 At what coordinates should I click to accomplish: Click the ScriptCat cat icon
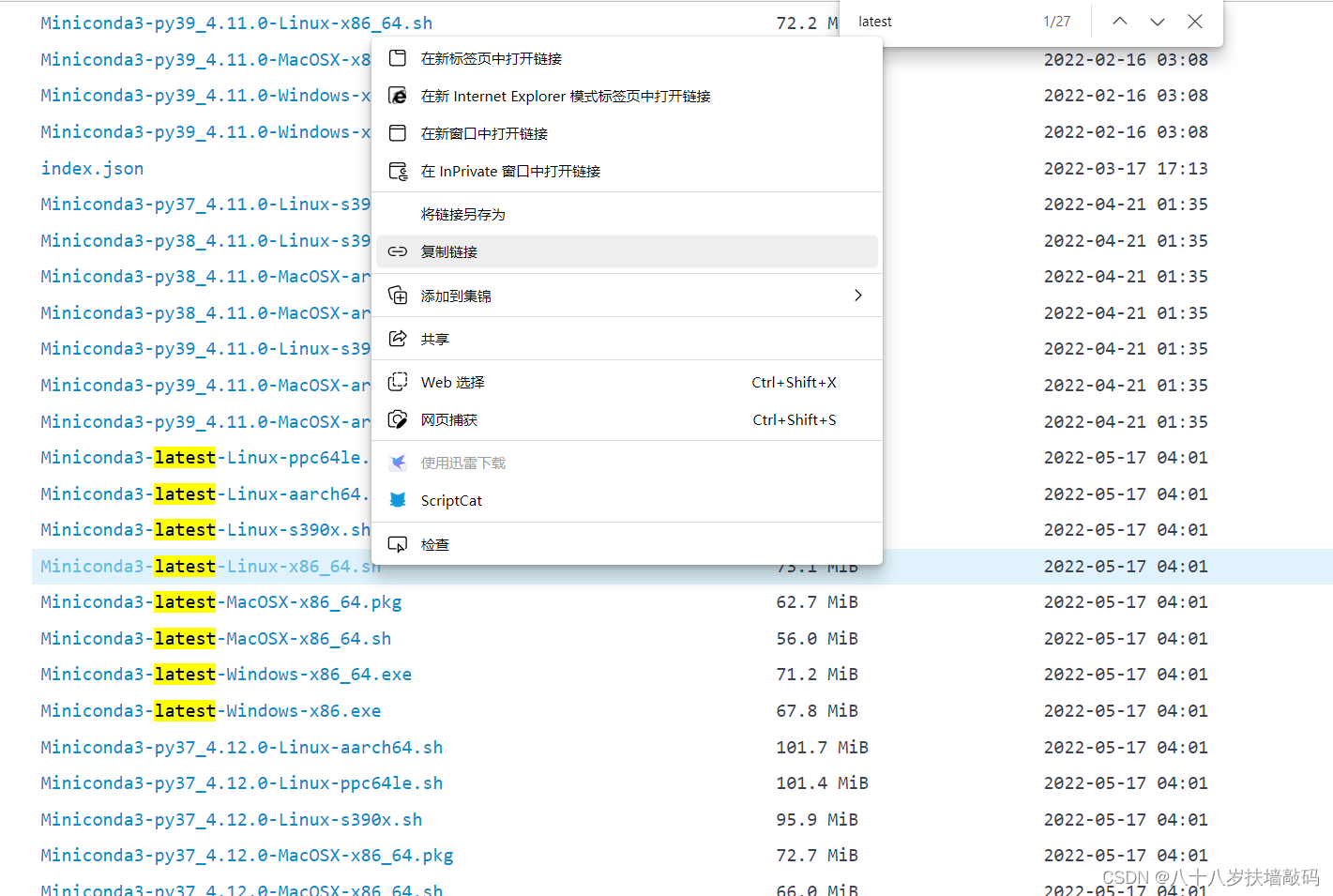click(398, 500)
